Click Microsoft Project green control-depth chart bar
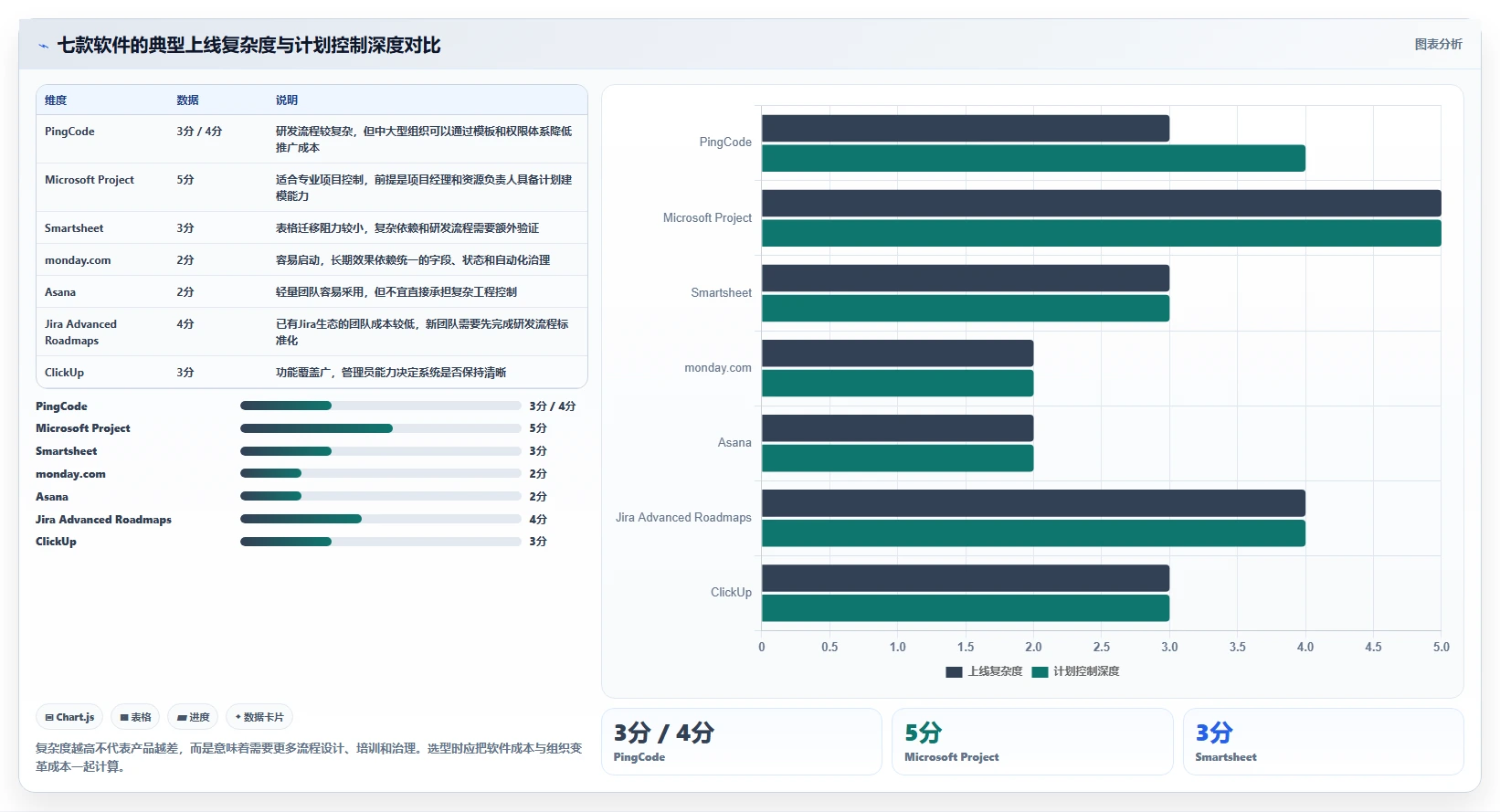Image resolution: width=1500 pixels, height=812 pixels. (1102, 233)
